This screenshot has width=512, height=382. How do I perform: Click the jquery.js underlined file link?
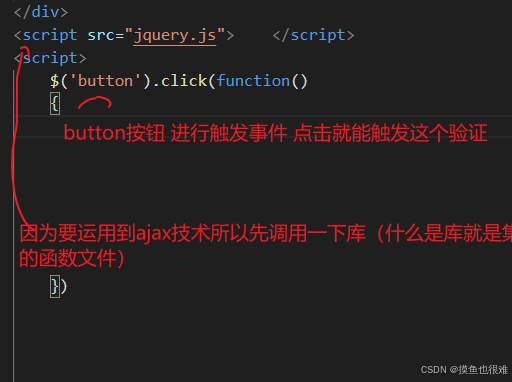pos(175,36)
